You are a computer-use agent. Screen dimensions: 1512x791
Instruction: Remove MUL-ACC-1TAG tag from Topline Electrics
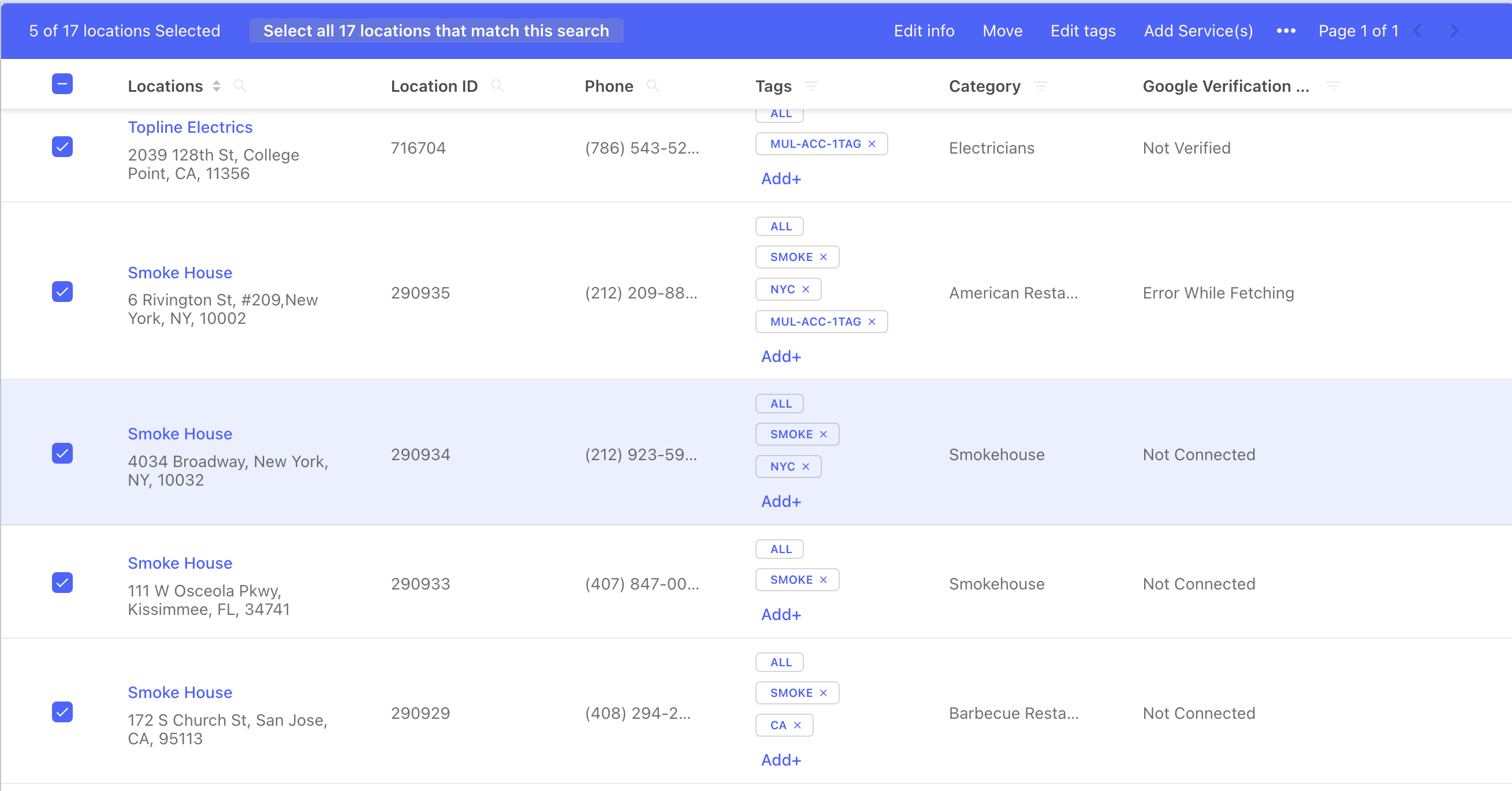(x=872, y=144)
